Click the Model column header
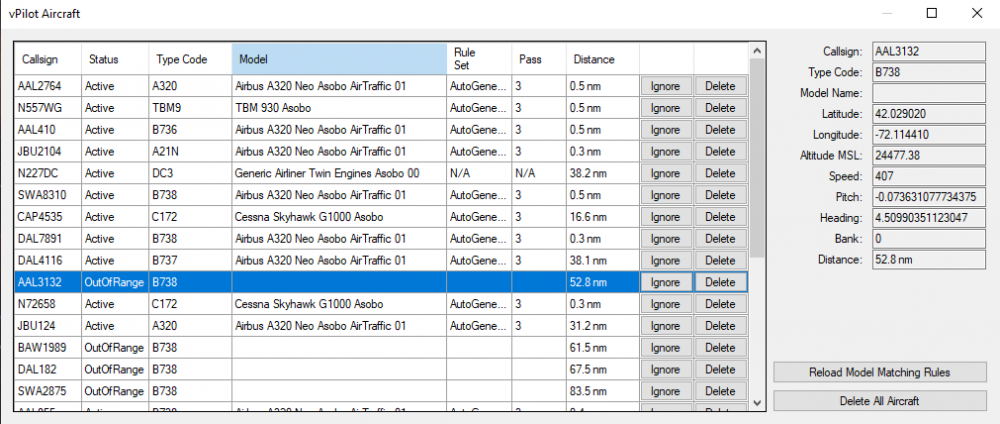Screen dimensions: 1000x424 339,60
